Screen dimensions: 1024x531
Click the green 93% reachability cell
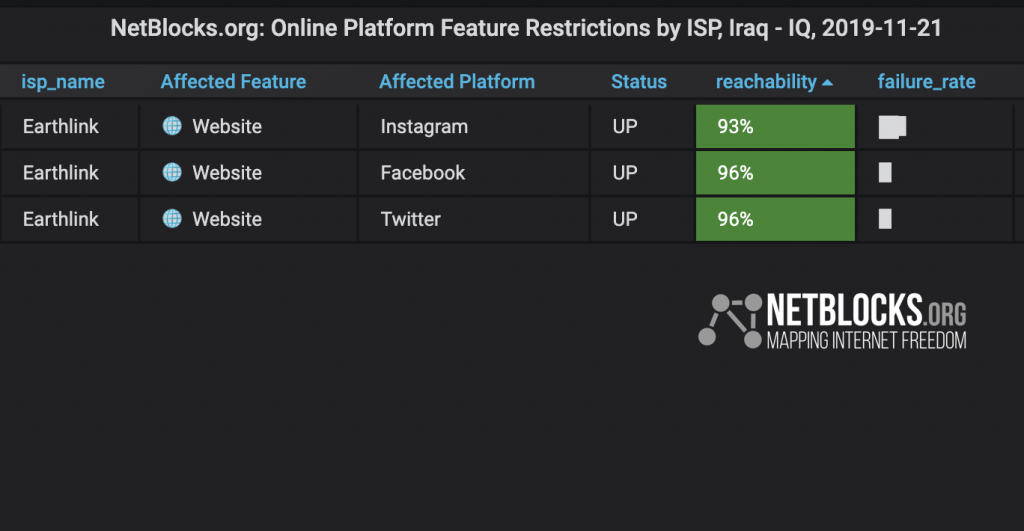point(775,126)
